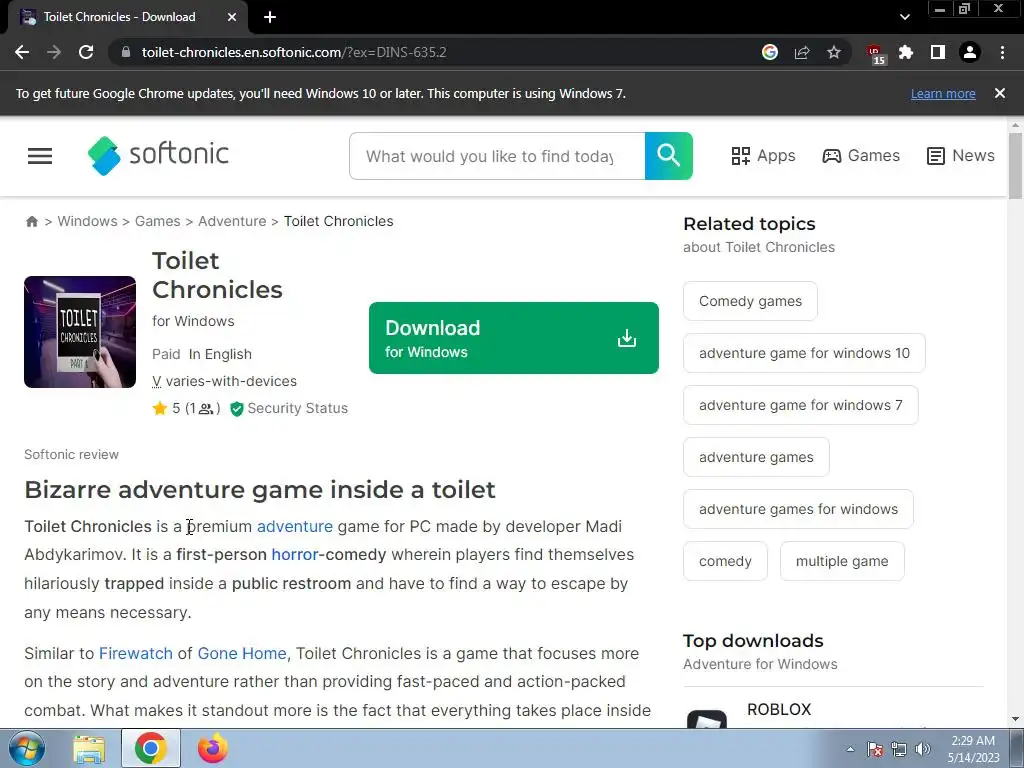Screen dimensions: 1024x768
Task: Open the Apps section
Action: pyautogui.click(x=763, y=155)
